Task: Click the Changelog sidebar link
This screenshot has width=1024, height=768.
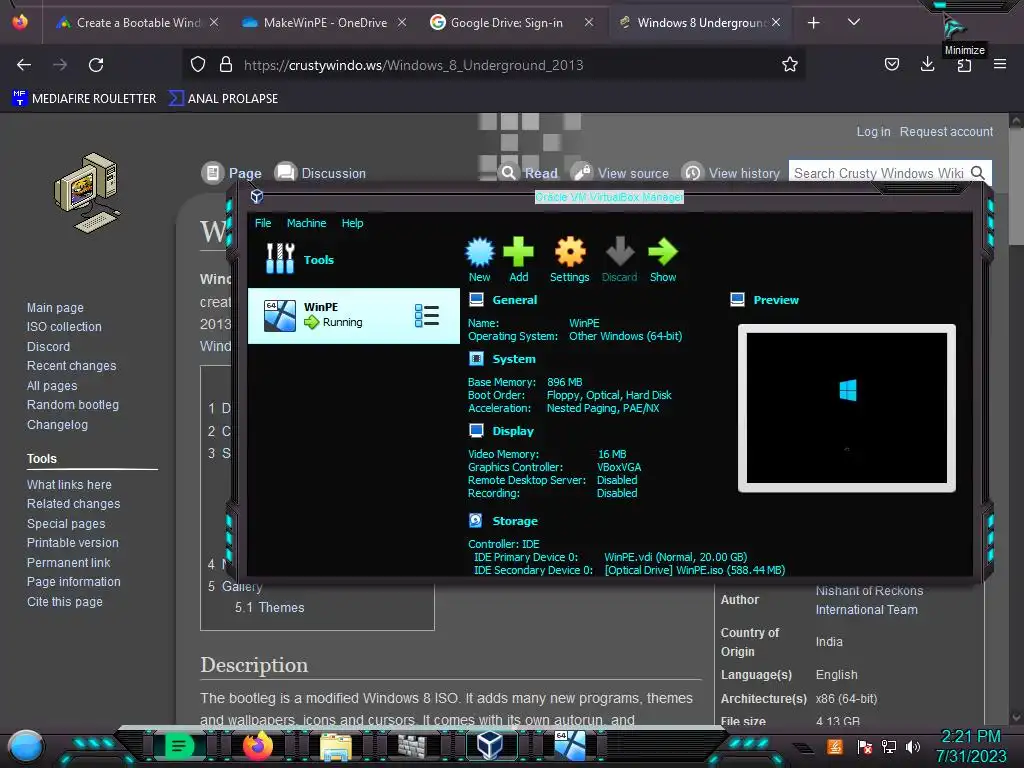Action: click(57, 424)
